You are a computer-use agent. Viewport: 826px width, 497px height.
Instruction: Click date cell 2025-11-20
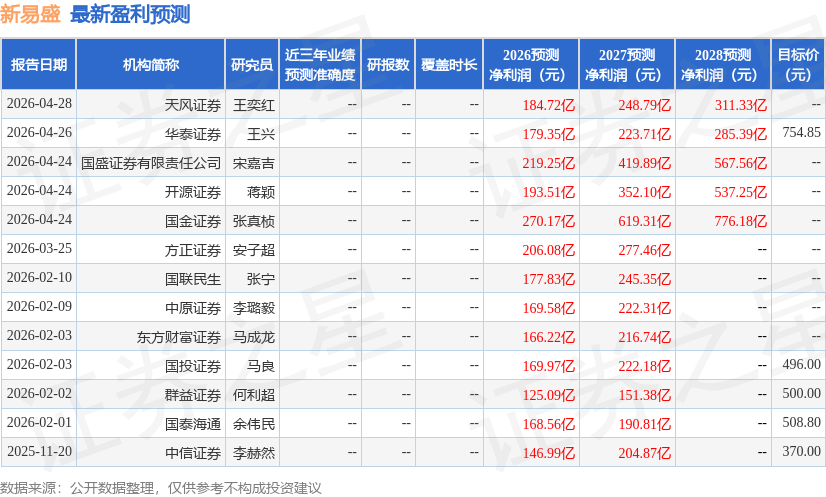pos(39,451)
